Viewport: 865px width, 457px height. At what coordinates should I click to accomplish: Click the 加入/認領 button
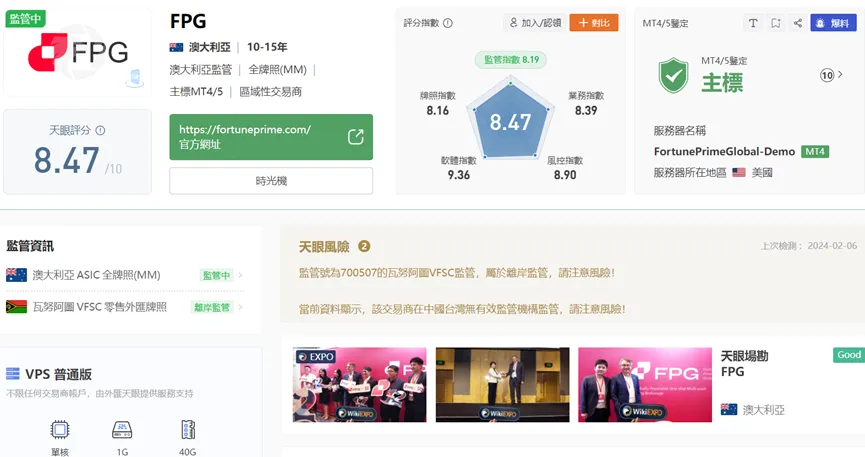535,23
